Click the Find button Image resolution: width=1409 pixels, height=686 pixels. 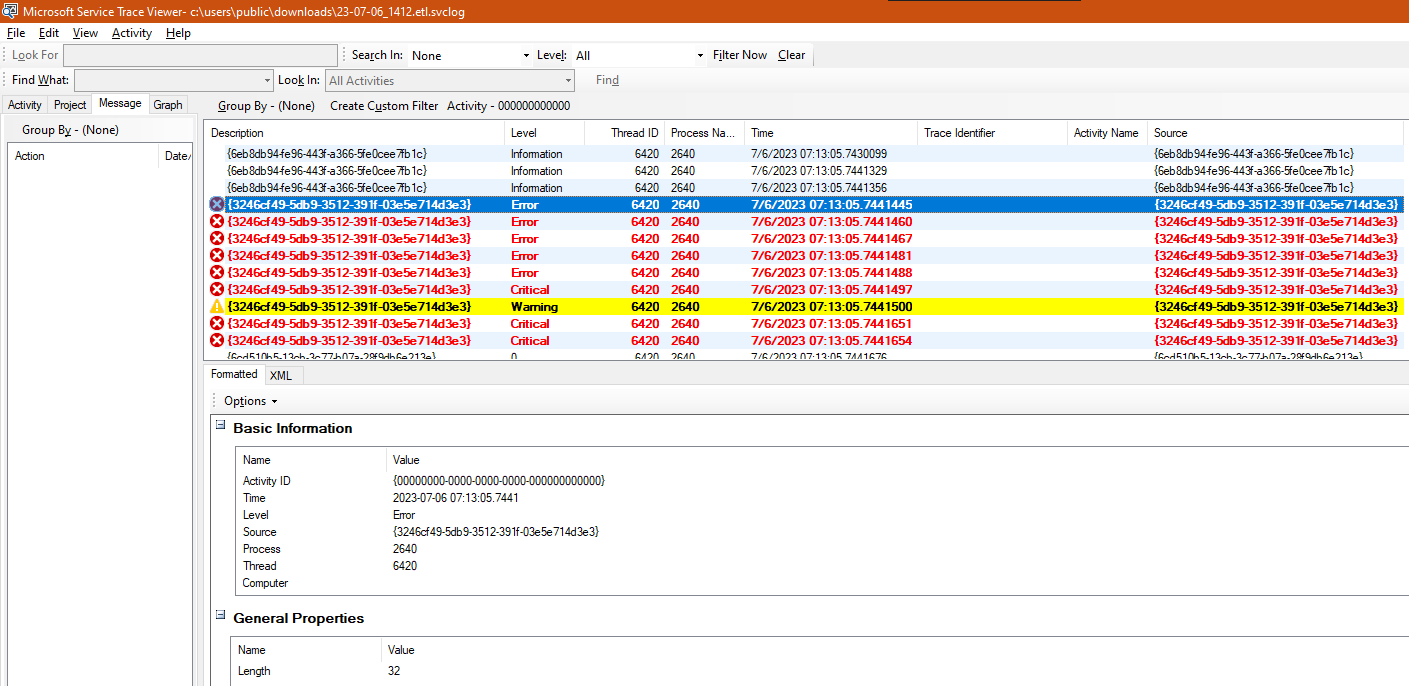607,80
